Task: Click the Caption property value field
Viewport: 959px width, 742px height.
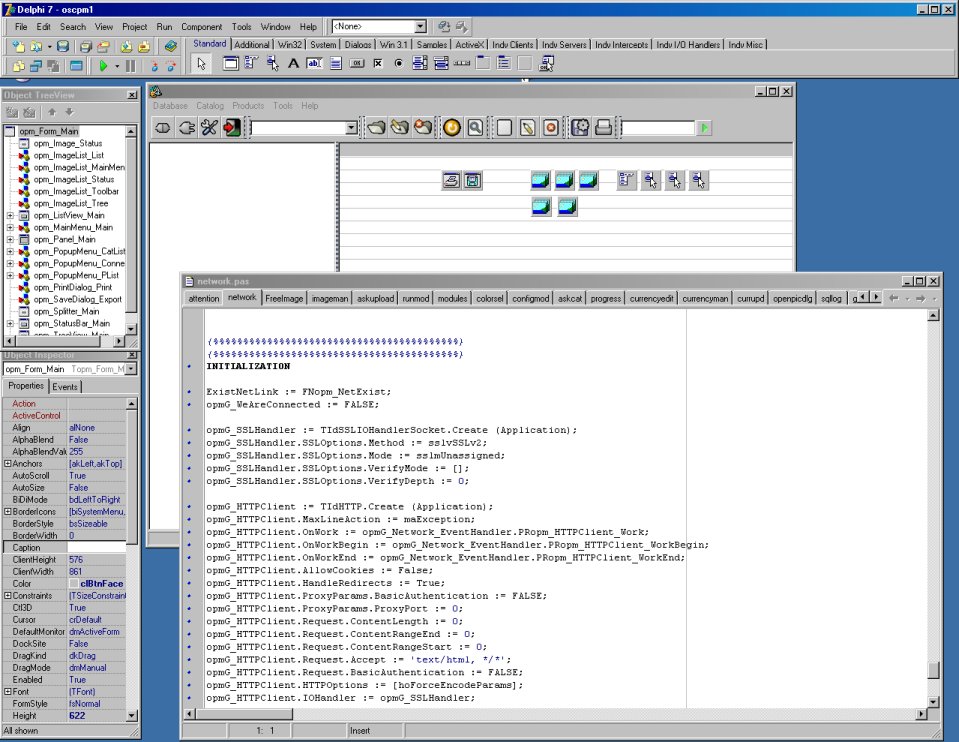Action: click(96, 548)
